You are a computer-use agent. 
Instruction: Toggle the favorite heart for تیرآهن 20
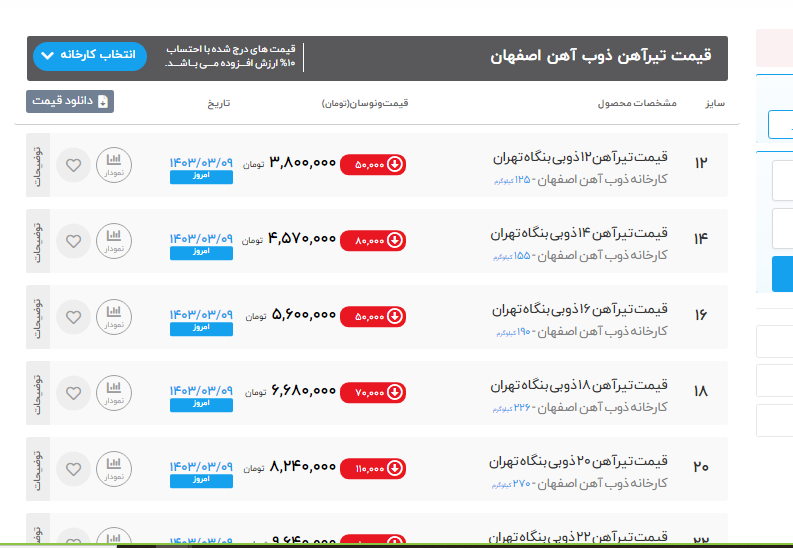[x=73, y=469]
